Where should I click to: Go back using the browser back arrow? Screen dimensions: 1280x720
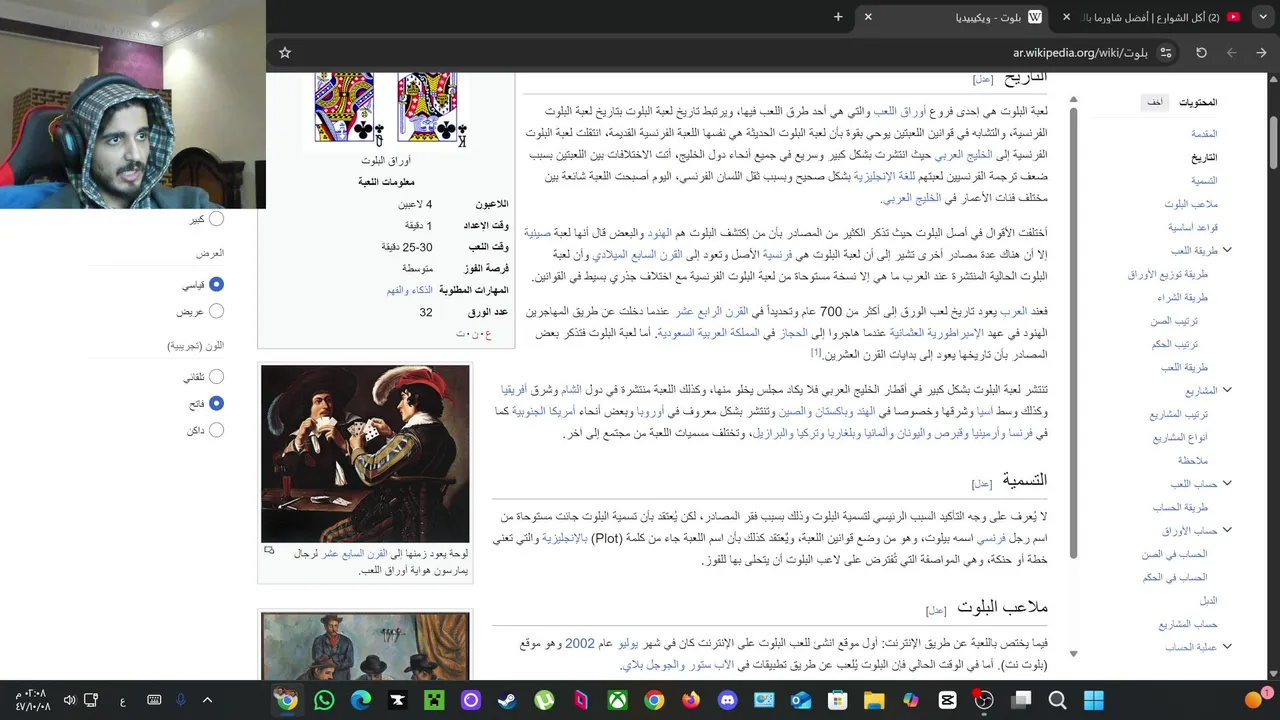1261,53
